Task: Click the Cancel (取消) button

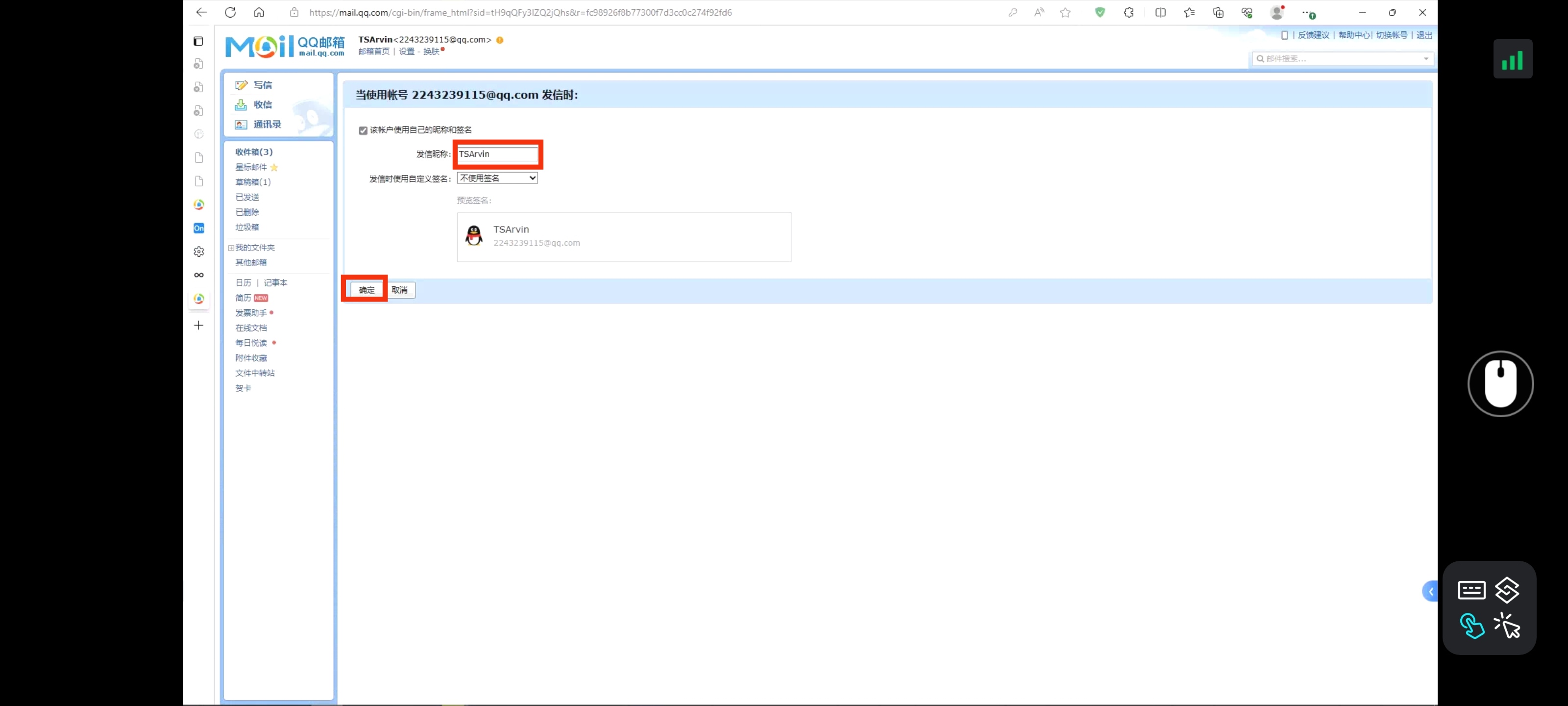Action: point(400,290)
